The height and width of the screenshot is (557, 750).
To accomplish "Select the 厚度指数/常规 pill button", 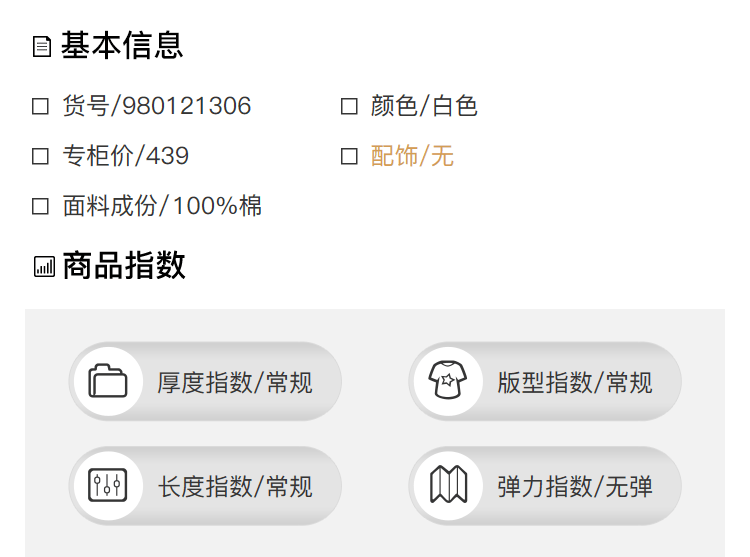I will tap(234, 382).
